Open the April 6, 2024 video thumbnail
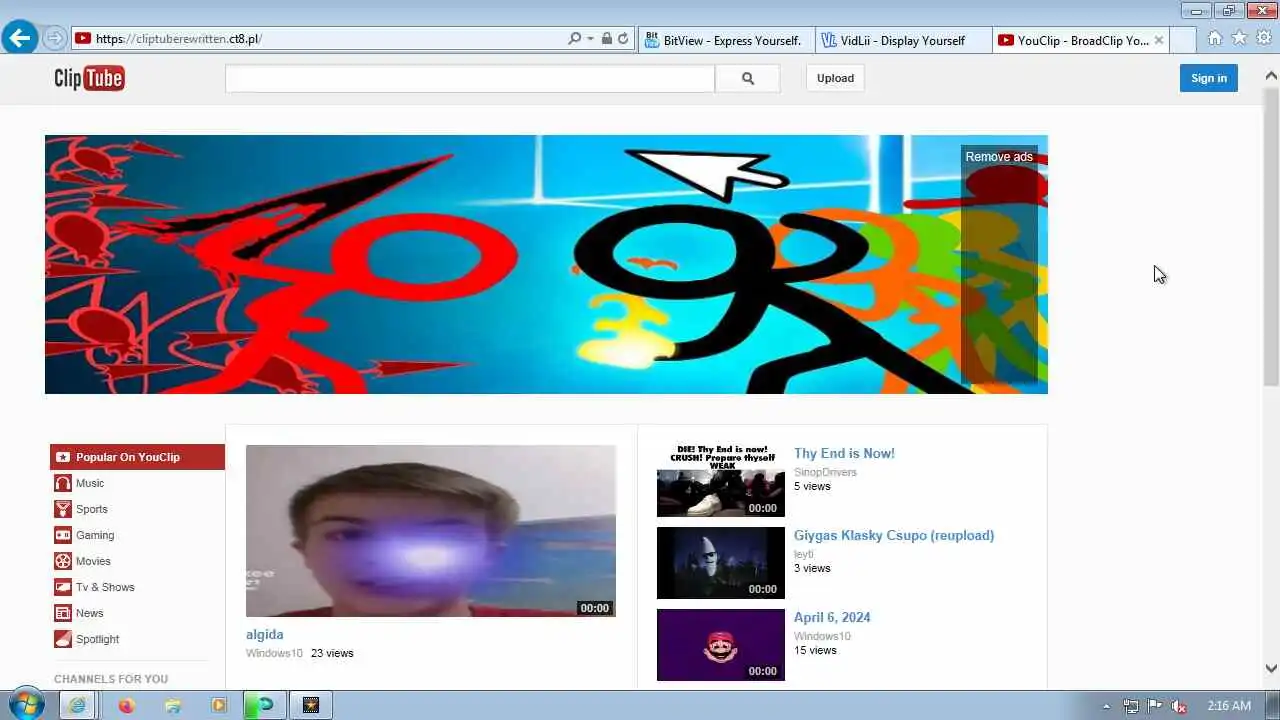Viewport: 1280px width, 720px height. click(x=721, y=645)
